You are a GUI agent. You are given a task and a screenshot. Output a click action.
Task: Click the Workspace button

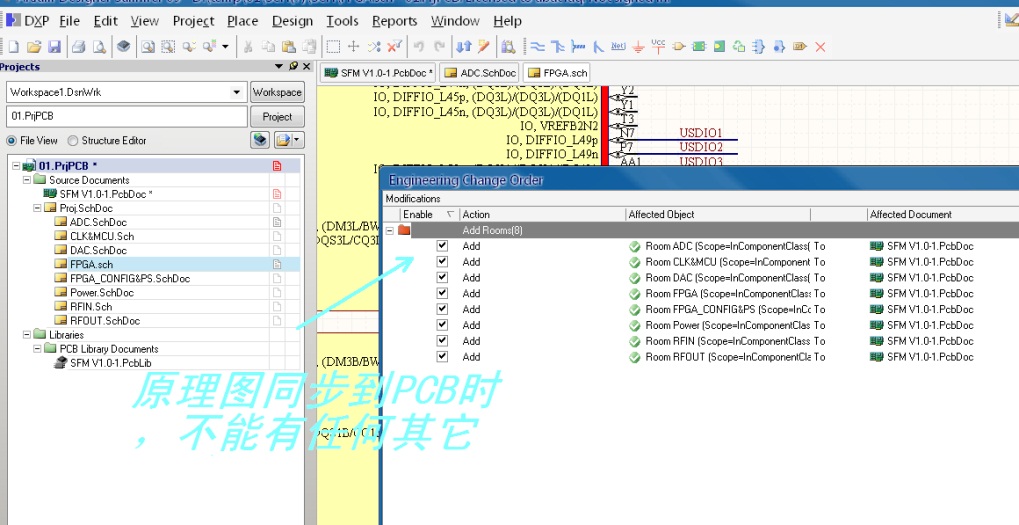click(277, 92)
